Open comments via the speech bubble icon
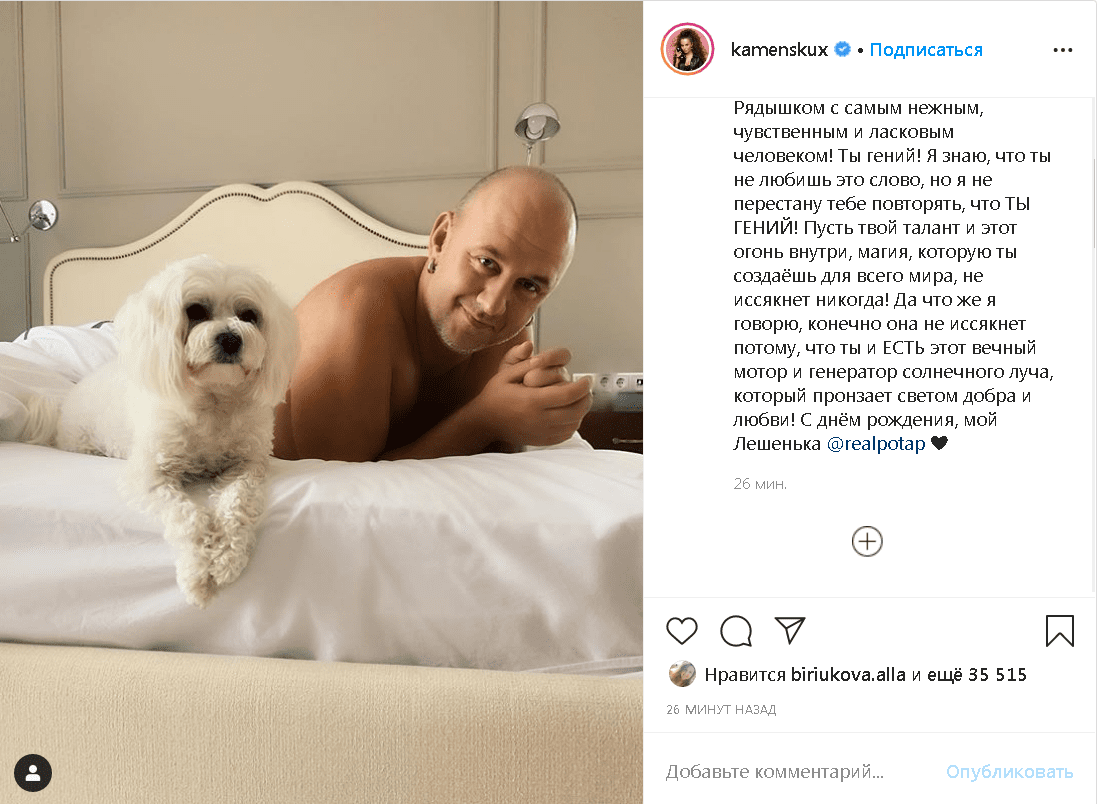This screenshot has height=804, width=1097. [736, 630]
